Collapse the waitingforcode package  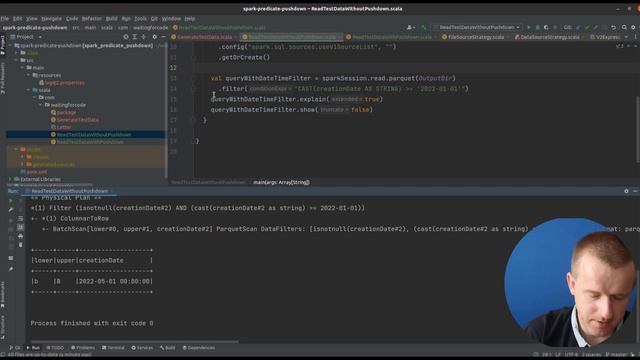(40, 105)
